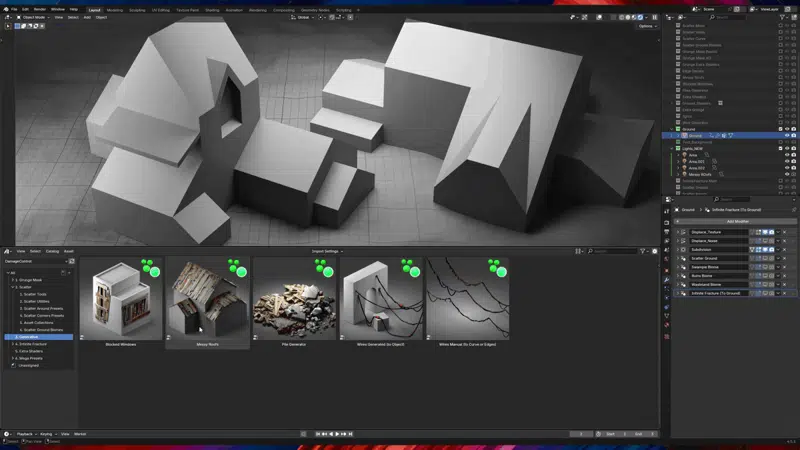800x450 pixels.
Task: Pin the properties editor context
Action: click(794, 210)
